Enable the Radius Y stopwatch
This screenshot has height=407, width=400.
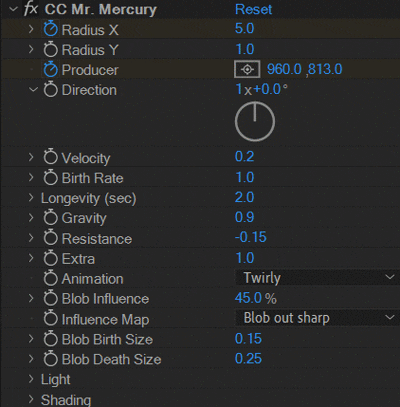51,50
